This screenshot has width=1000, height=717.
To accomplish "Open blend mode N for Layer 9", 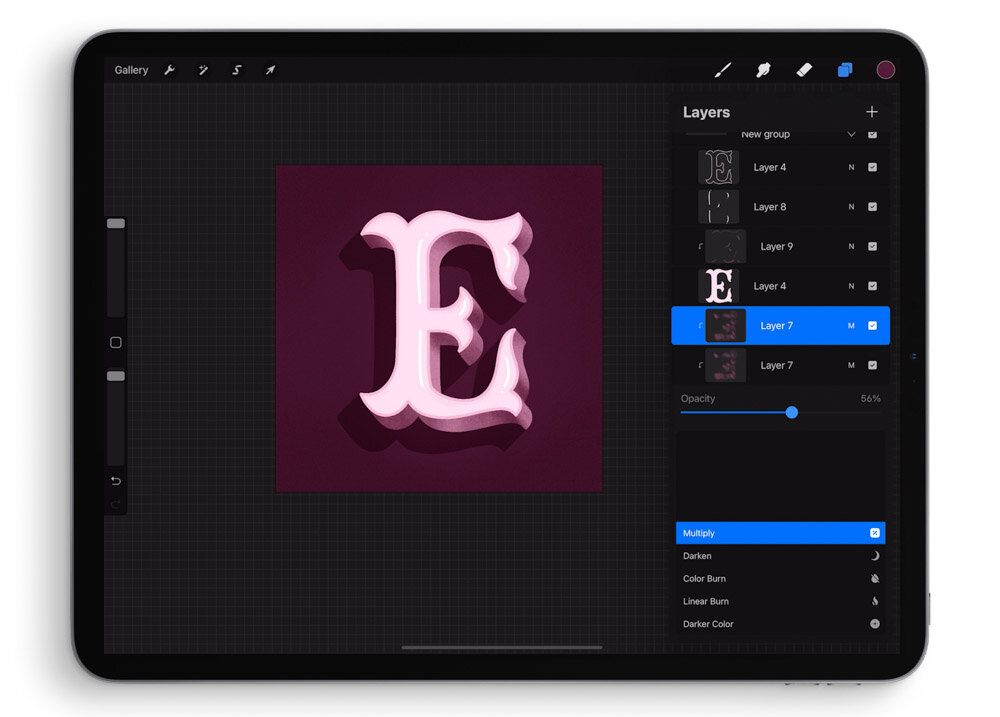I will pyautogui.click(x=851, y=246).
